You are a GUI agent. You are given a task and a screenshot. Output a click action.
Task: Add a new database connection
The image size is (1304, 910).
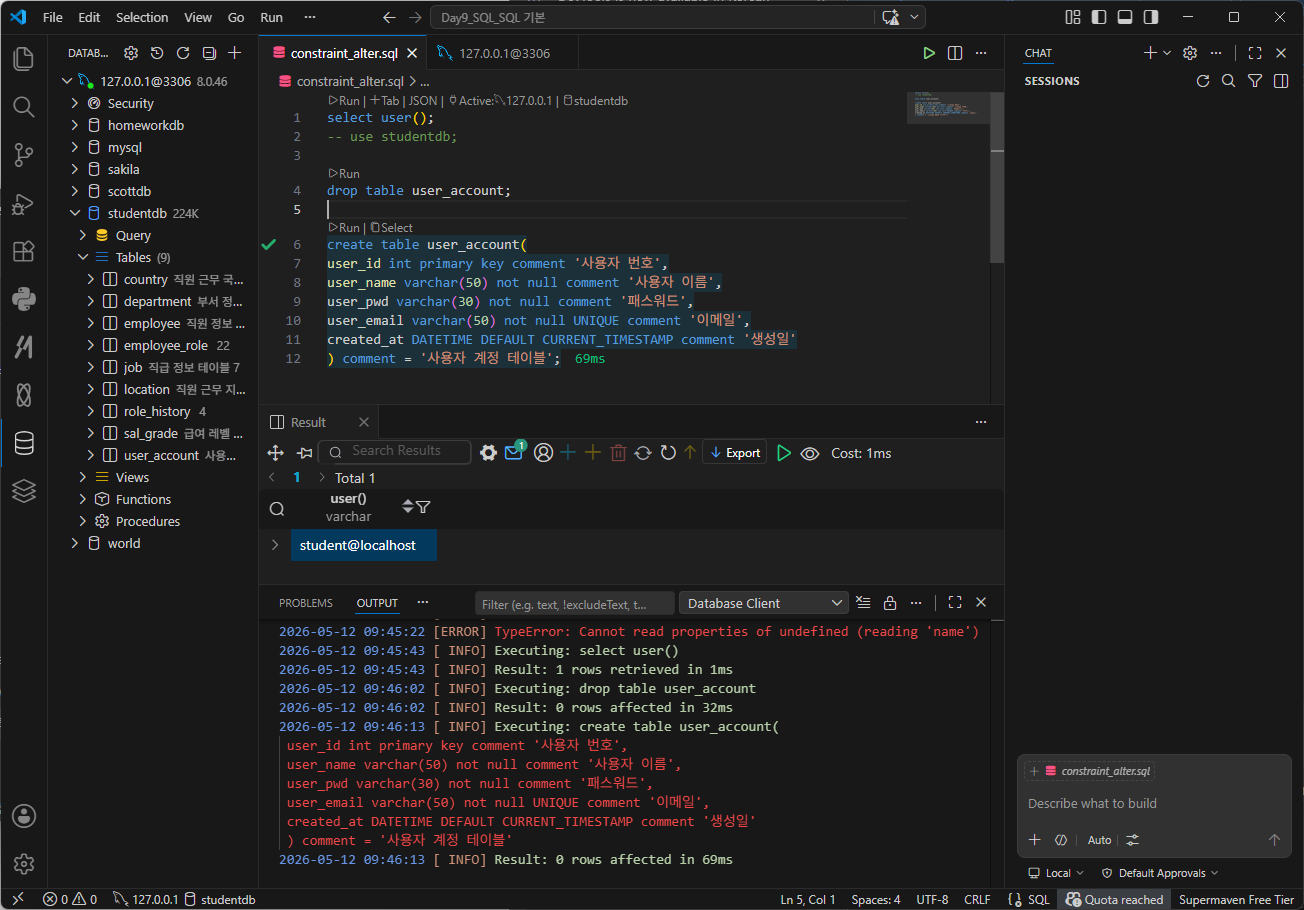tap(235, 53)
